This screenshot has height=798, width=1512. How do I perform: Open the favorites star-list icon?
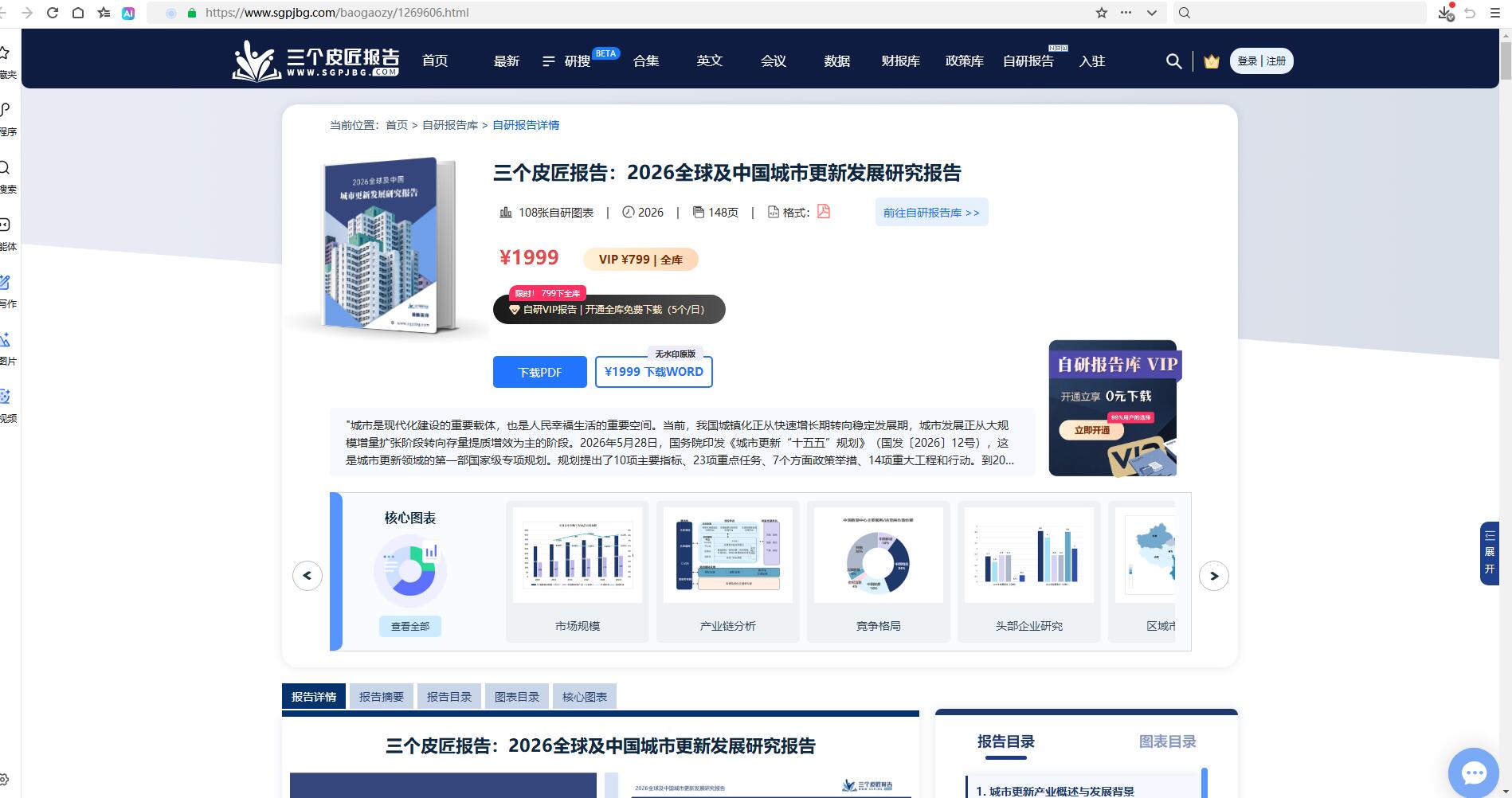click(x=104, y=13)
